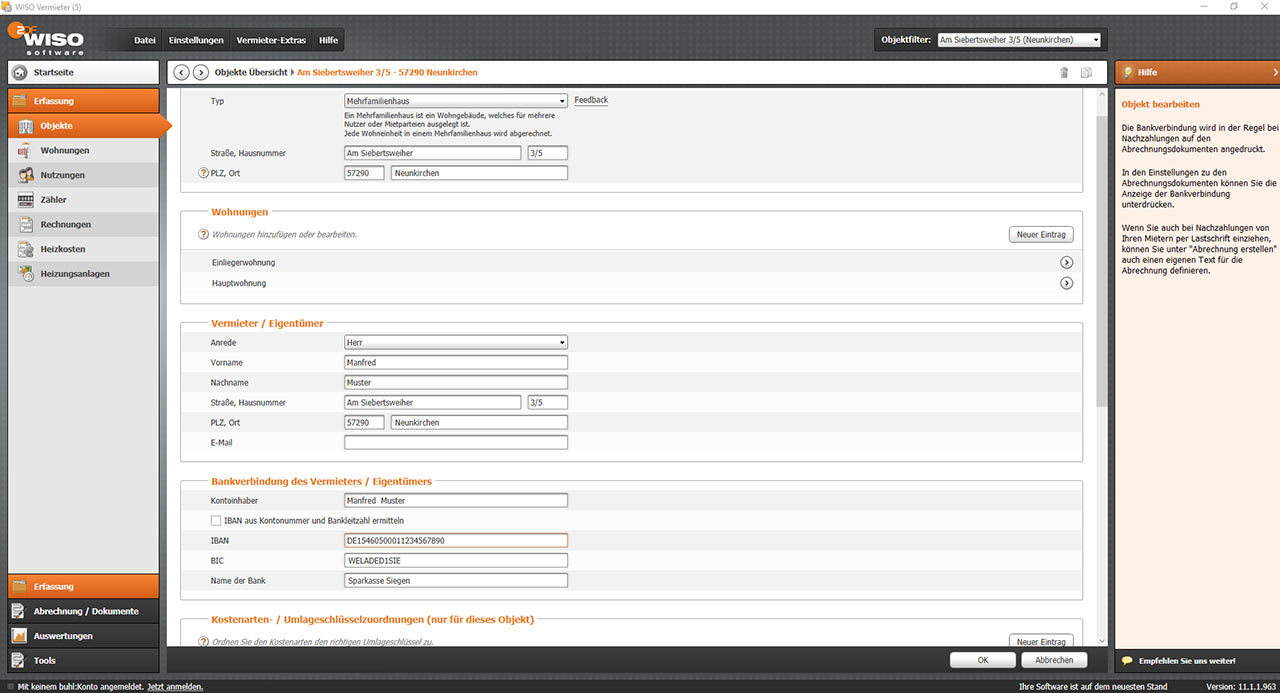The height and width of the screenshot is (693, 1280).
Task: Click Objekt bearbeiten help heading
Action: [1160, 104]
